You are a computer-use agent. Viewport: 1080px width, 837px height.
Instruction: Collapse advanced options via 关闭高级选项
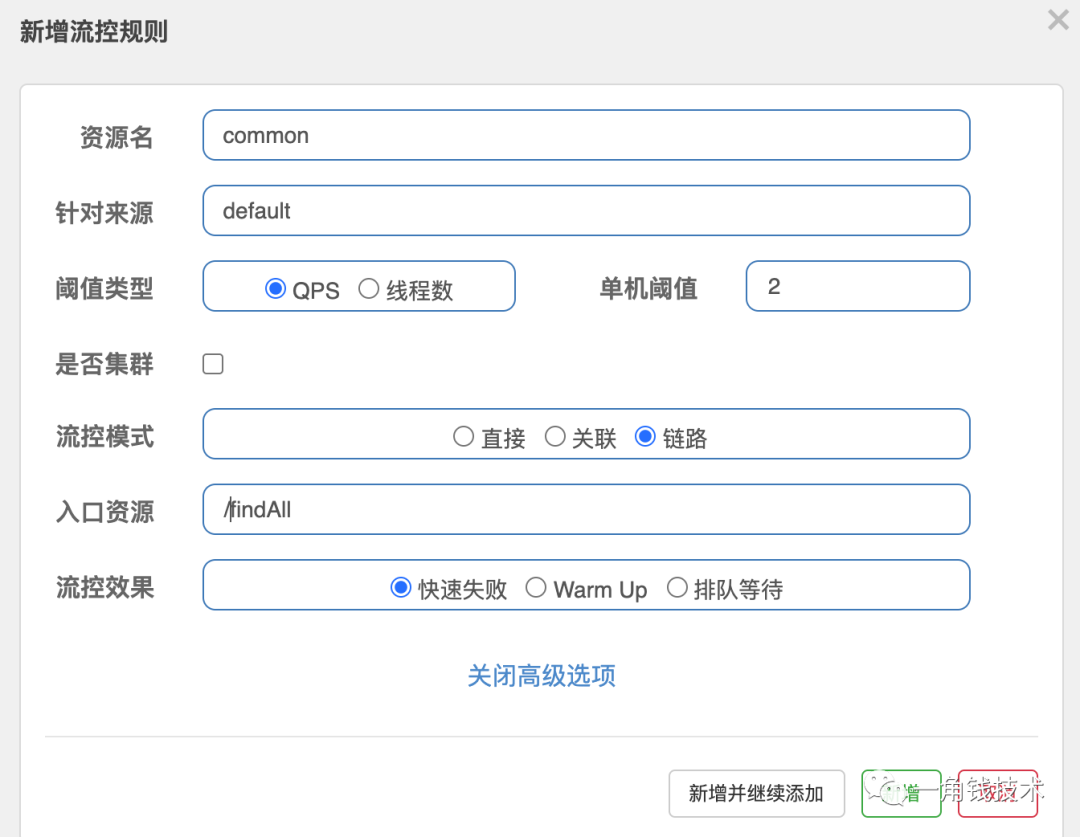click(x=541, y=676)
